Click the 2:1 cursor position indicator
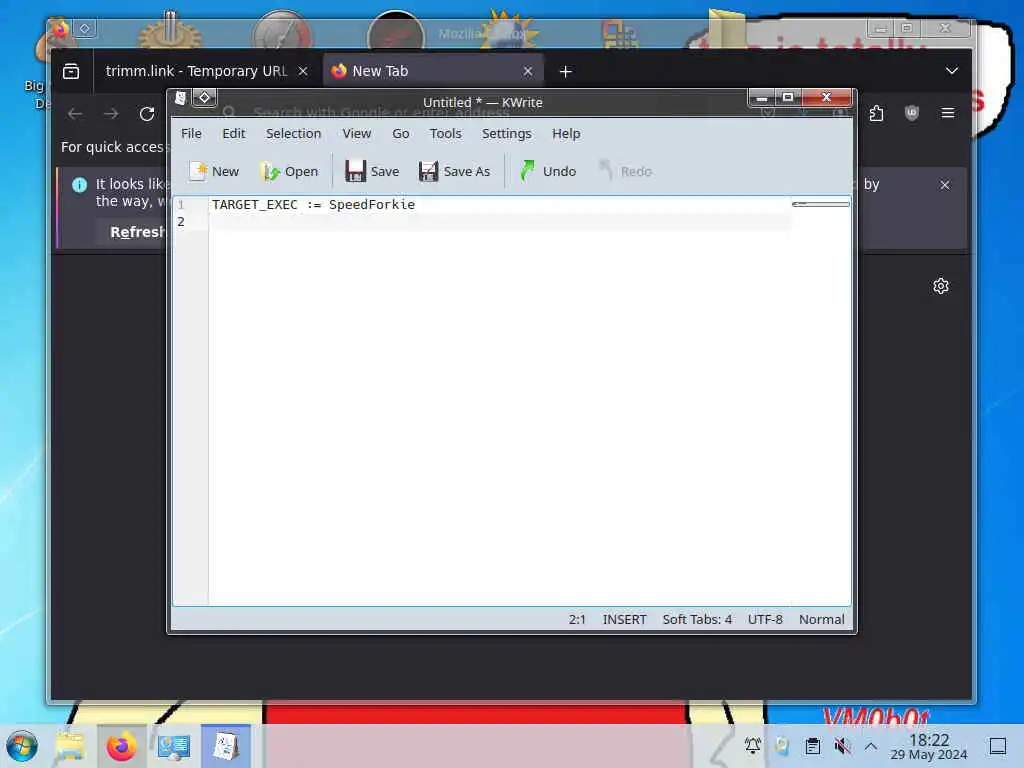 point(577,619)
